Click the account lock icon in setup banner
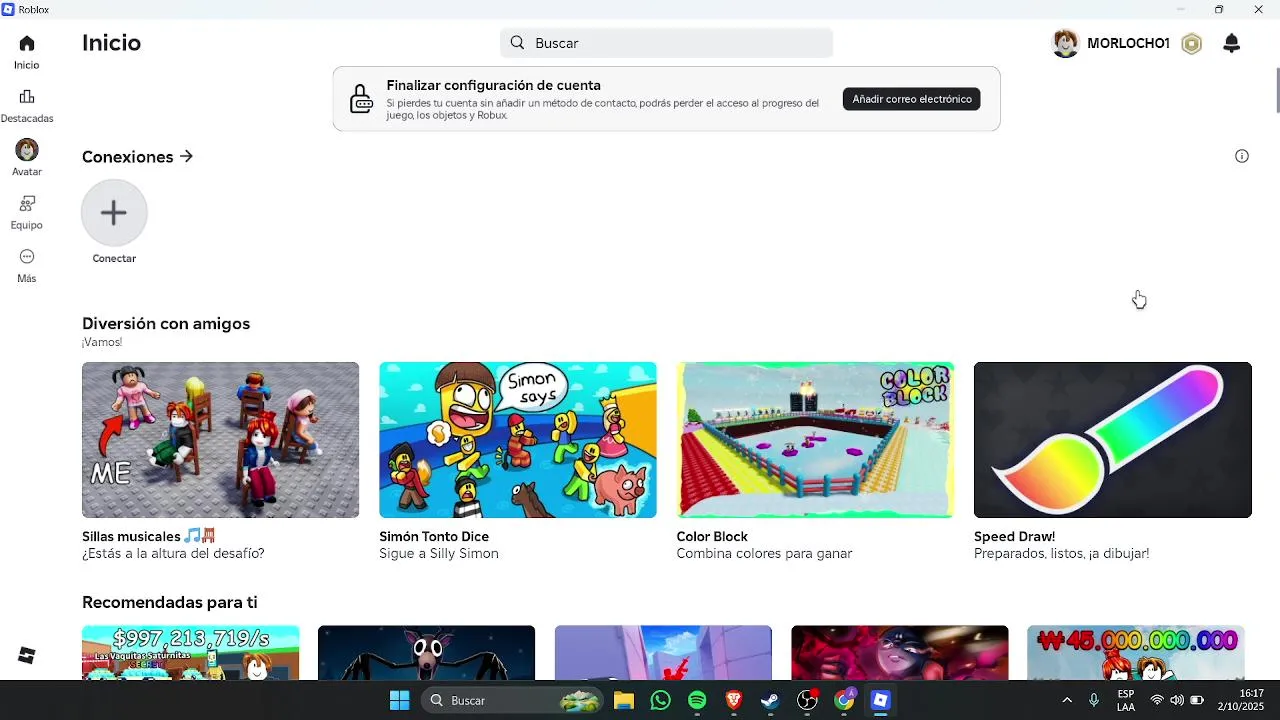The width and height of the screenshot is (1280, 720). pyautogui.click(x=361, y=99)
